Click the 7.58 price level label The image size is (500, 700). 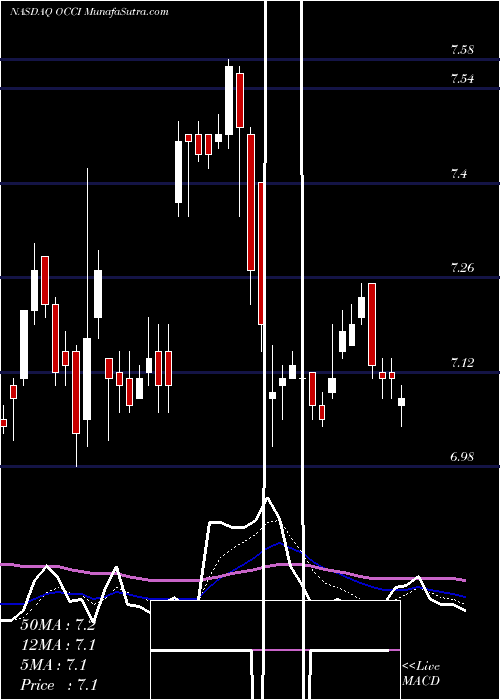pos(462,50)
